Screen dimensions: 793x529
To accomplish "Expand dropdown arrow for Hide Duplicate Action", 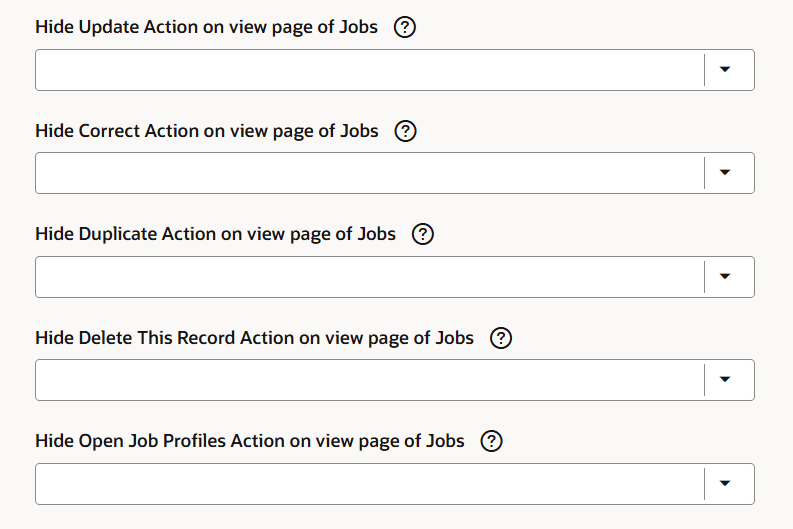I will [726, 277].
